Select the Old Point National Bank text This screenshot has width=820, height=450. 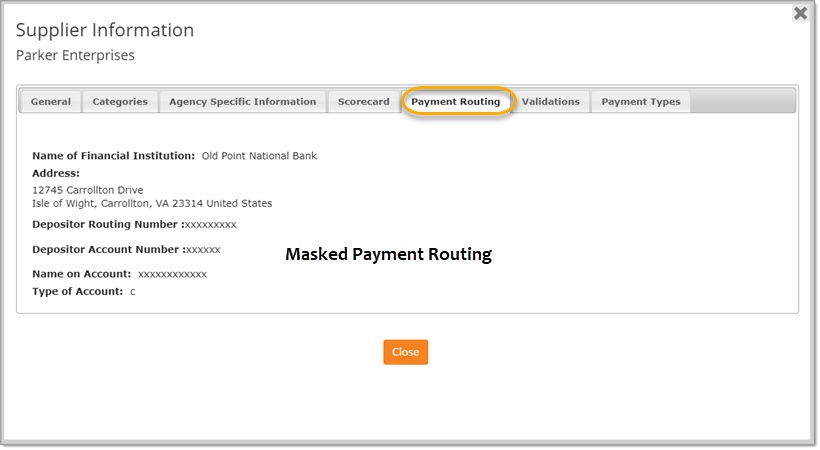(259, 156)
